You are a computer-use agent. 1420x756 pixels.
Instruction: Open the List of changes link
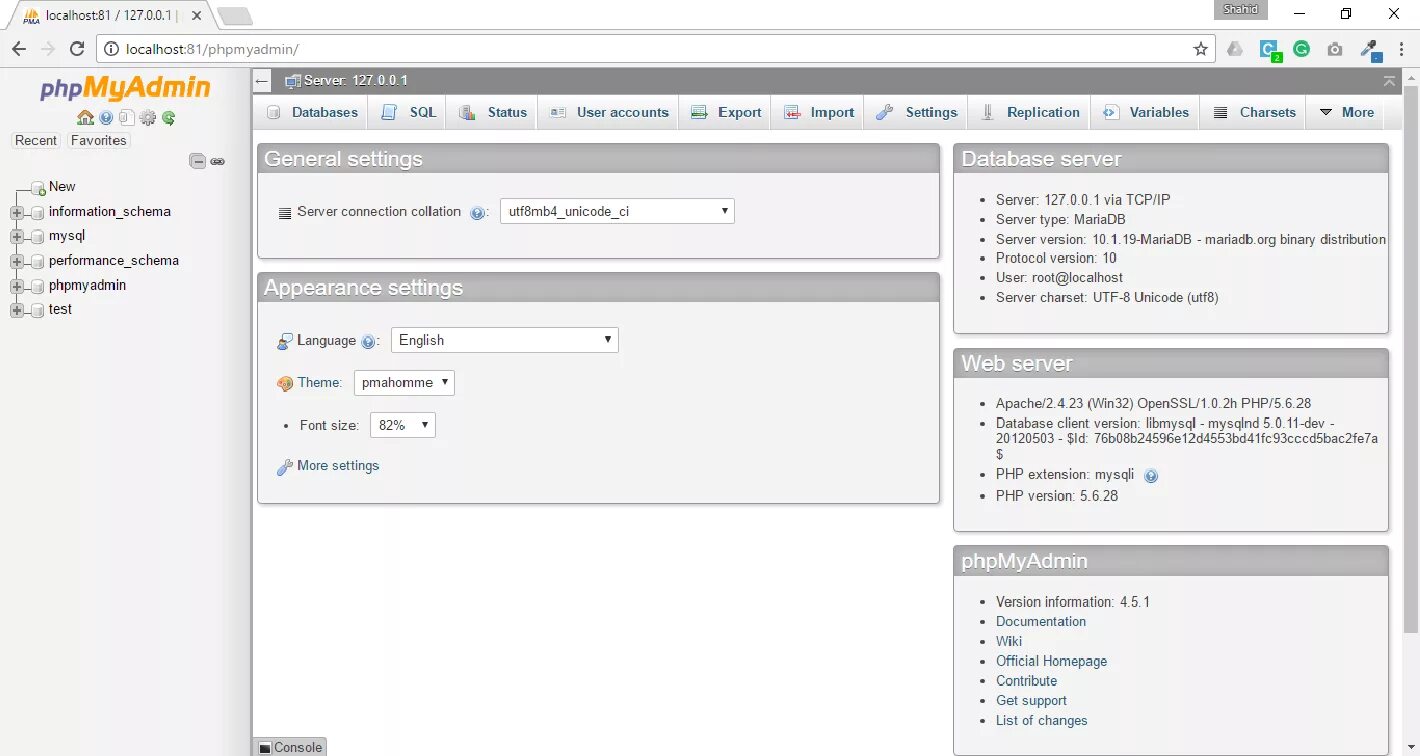click(x=1042, y=721)
